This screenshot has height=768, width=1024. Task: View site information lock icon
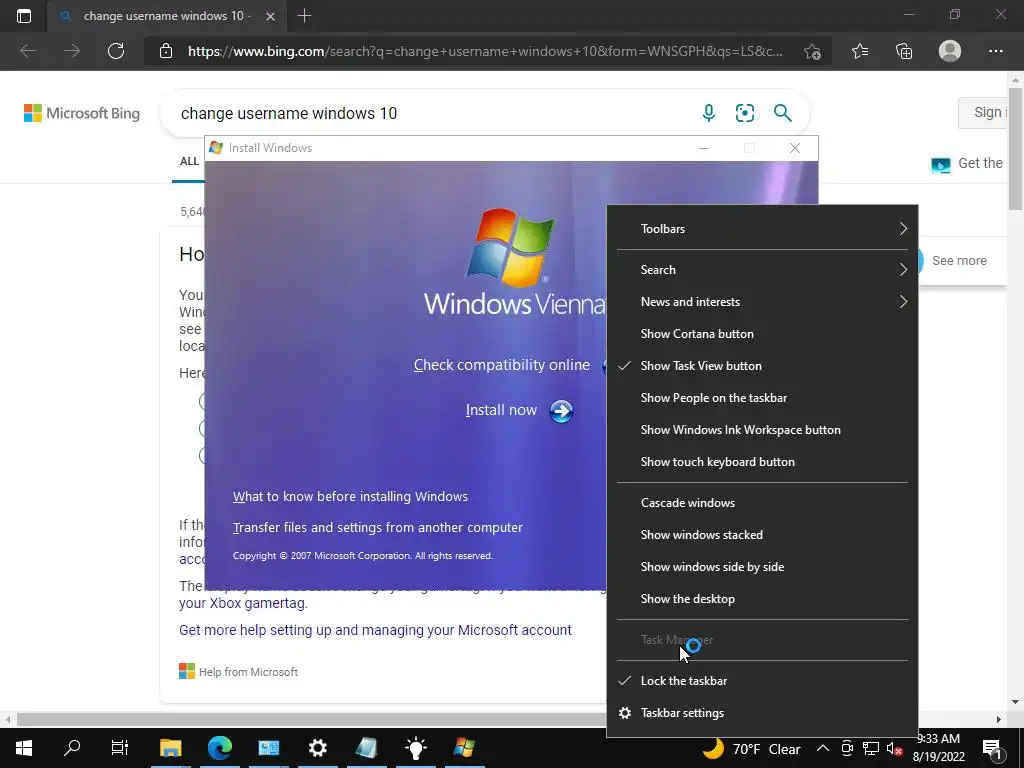[x=166, y=51]
